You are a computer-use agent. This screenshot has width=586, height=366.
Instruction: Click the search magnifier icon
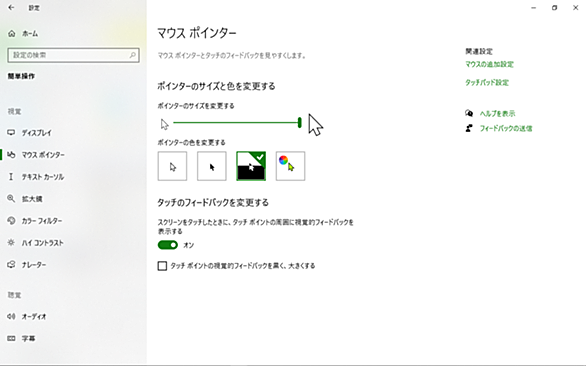coord(132,55)
